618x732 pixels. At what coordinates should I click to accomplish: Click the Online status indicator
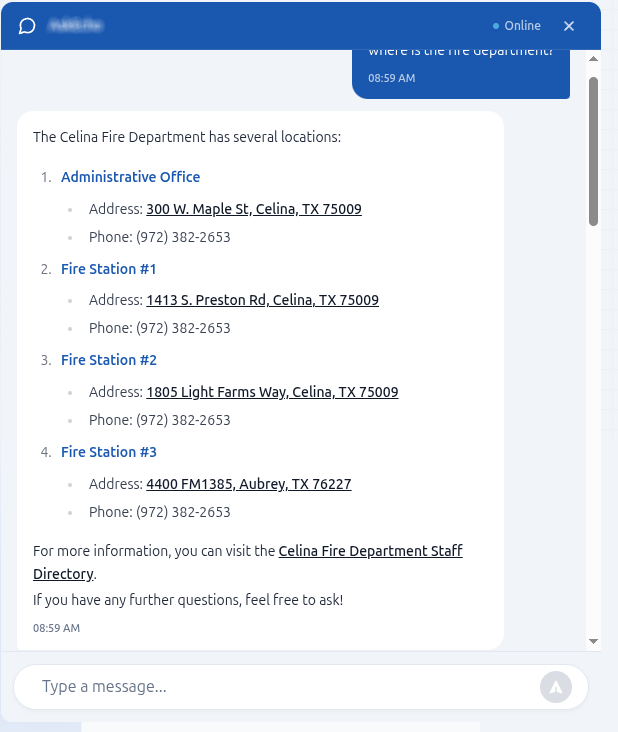[517, 26]
